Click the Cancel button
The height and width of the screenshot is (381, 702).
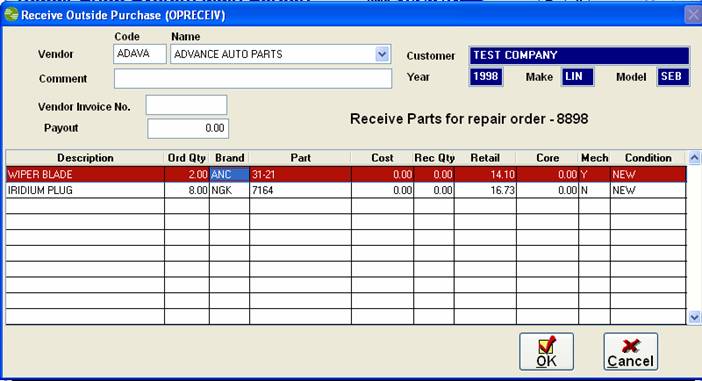coord(630,351)
